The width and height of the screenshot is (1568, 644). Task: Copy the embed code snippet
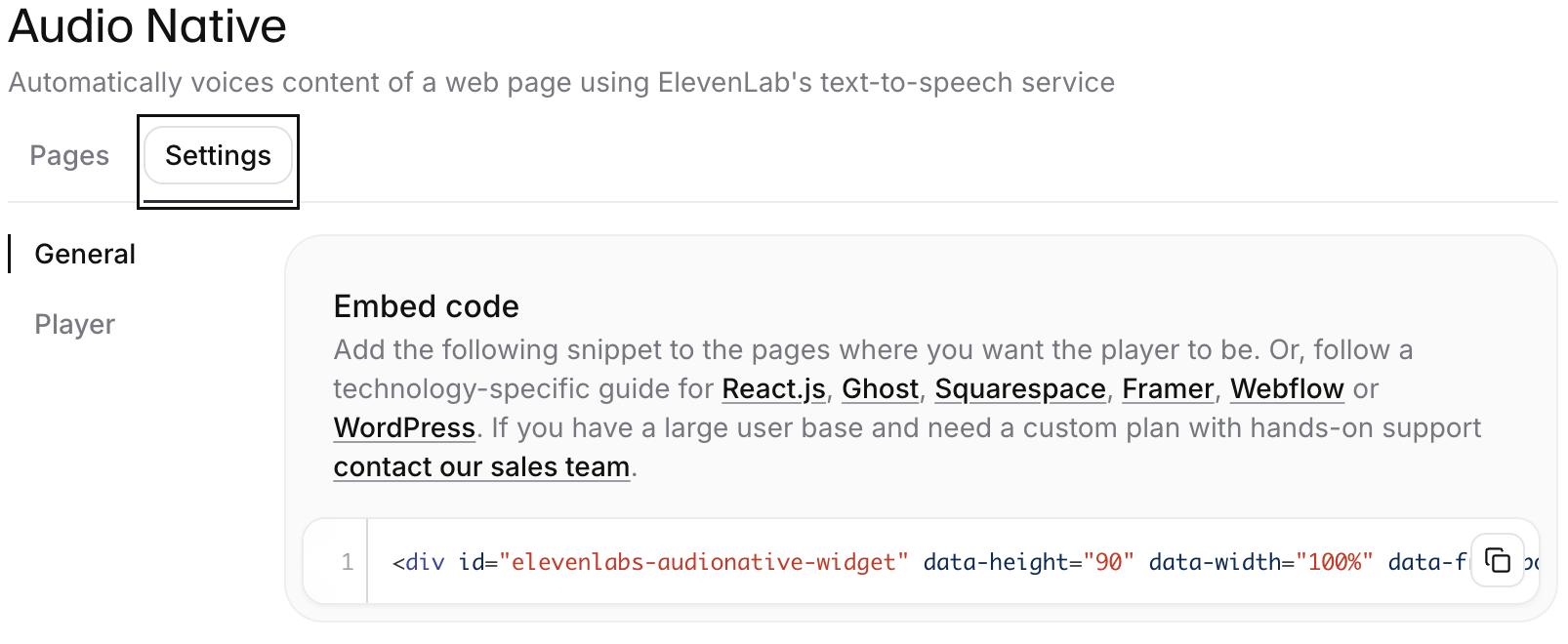point(1498,560)
